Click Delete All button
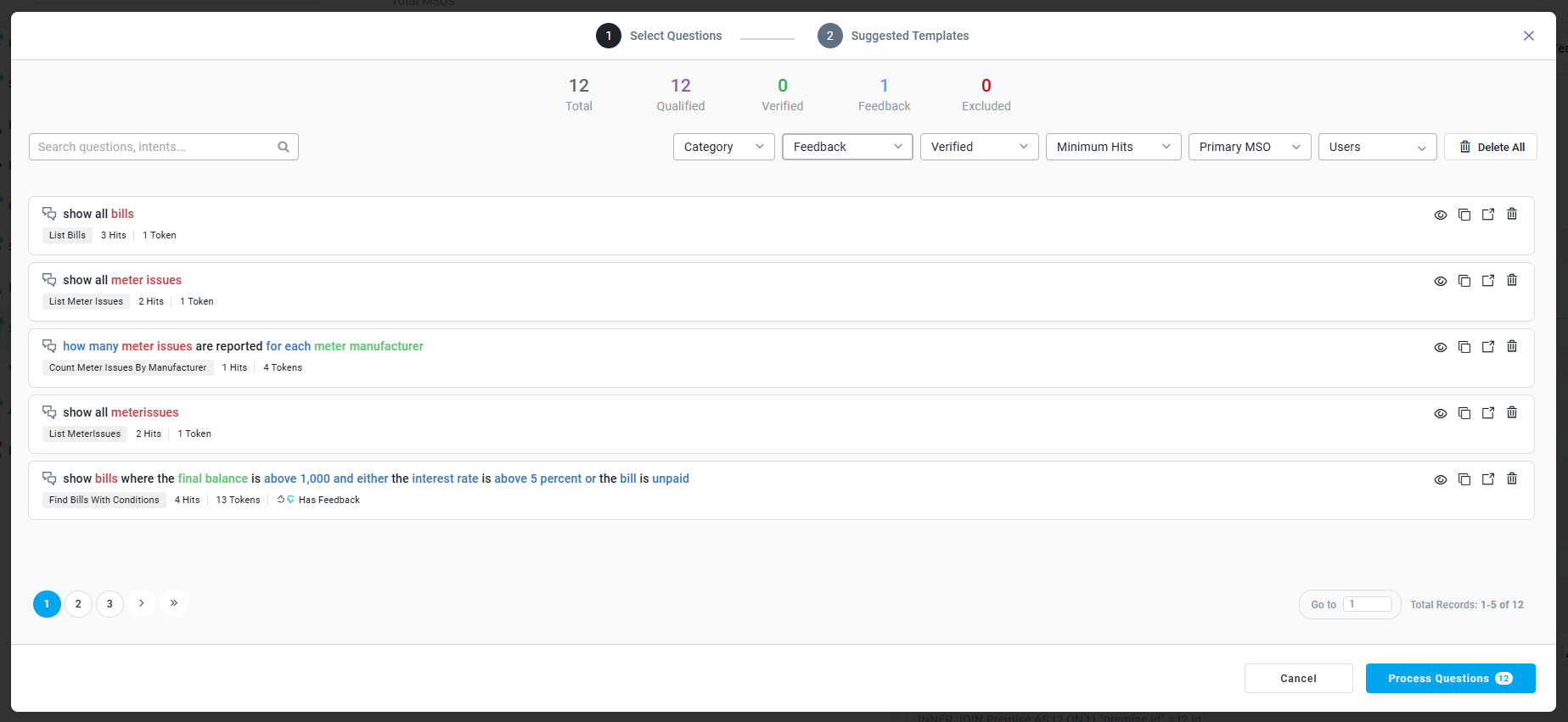 [x=1491, y=147]
